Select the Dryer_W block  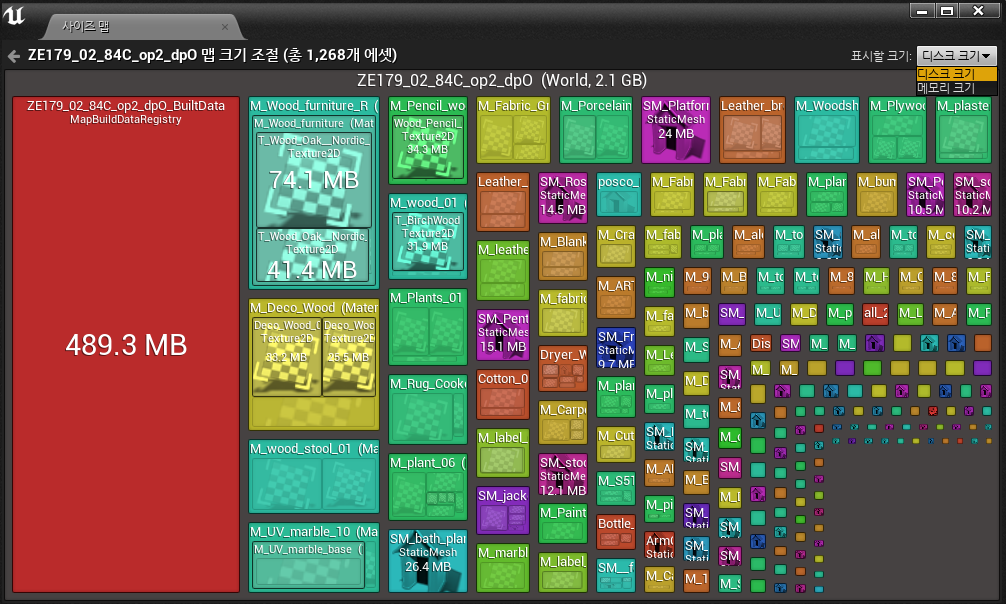pos(563,368)
